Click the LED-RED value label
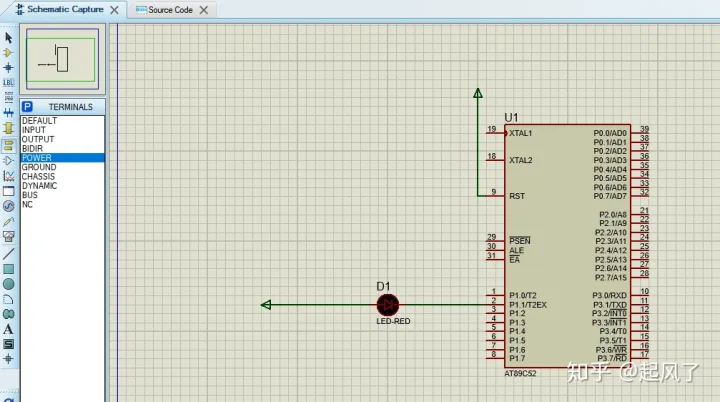This screenshot has height=402, width=720. coord(393,321)
